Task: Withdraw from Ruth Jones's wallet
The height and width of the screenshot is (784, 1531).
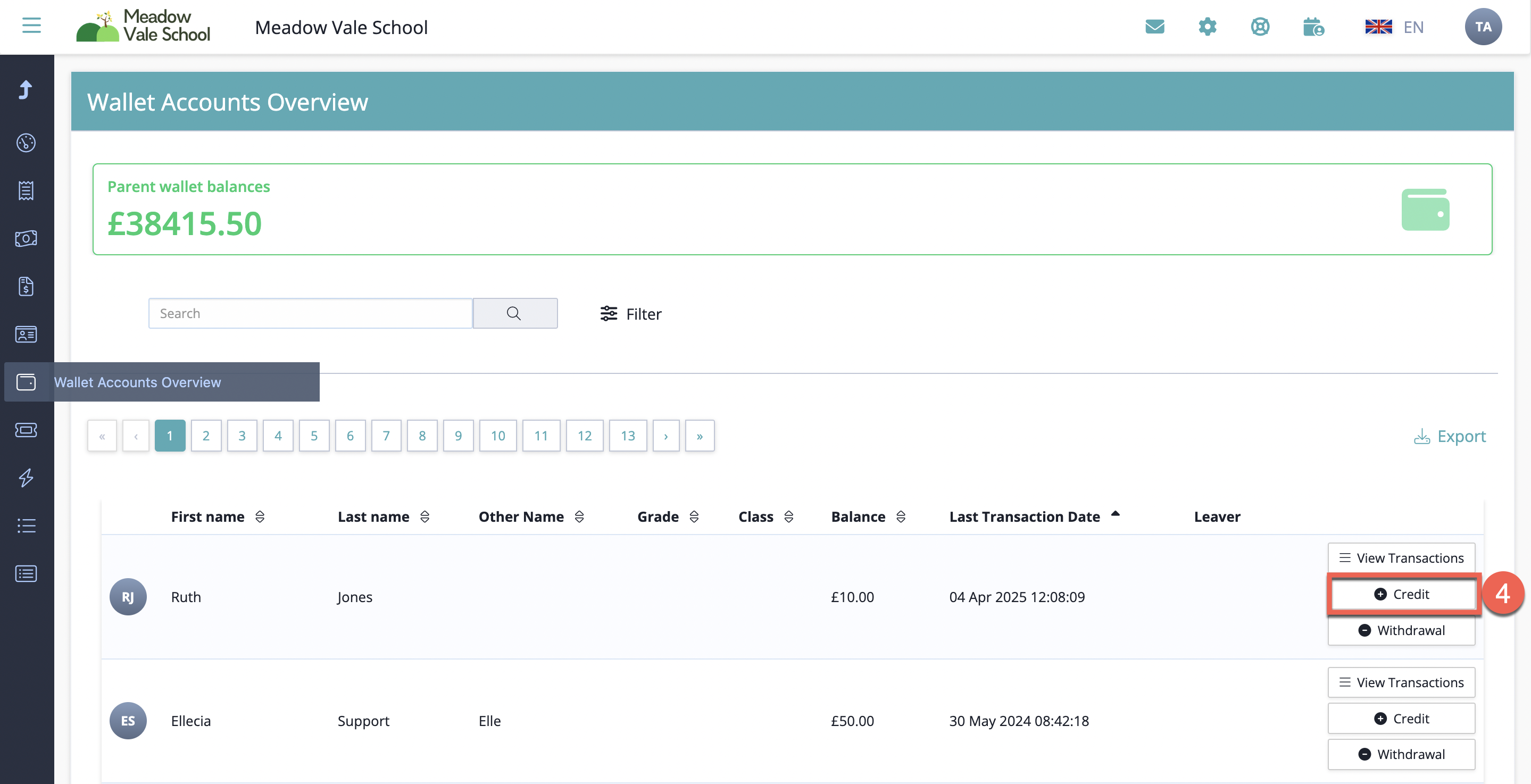Action: pyautogui.click(x=1401, y=630)
